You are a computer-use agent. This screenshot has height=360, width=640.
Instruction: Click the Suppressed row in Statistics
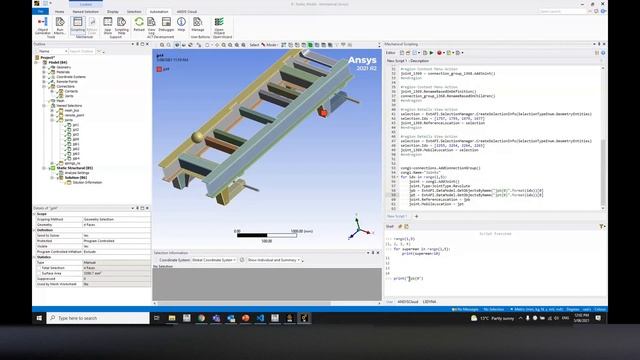92,278
